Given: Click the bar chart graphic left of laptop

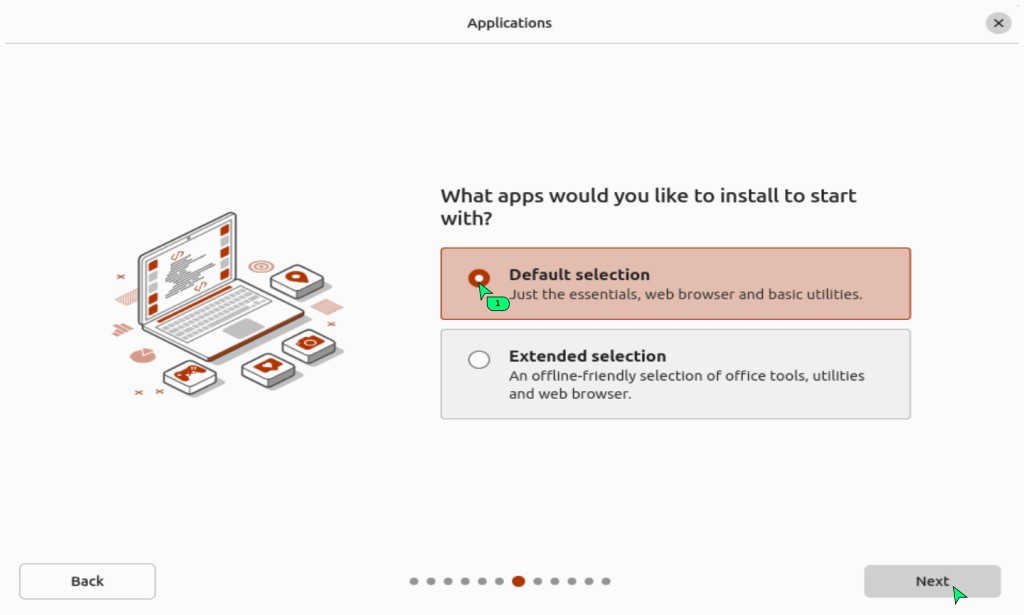Looking at the screenshot, I should (122, 328).
